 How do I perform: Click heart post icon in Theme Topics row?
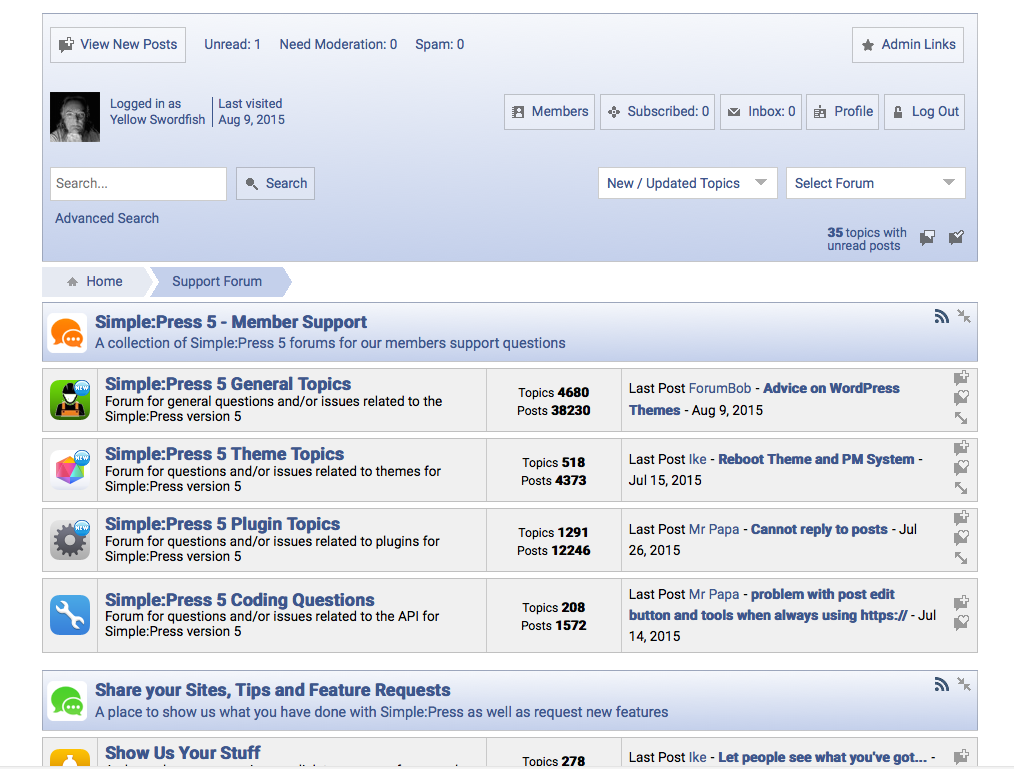click(x=961, y=467)
